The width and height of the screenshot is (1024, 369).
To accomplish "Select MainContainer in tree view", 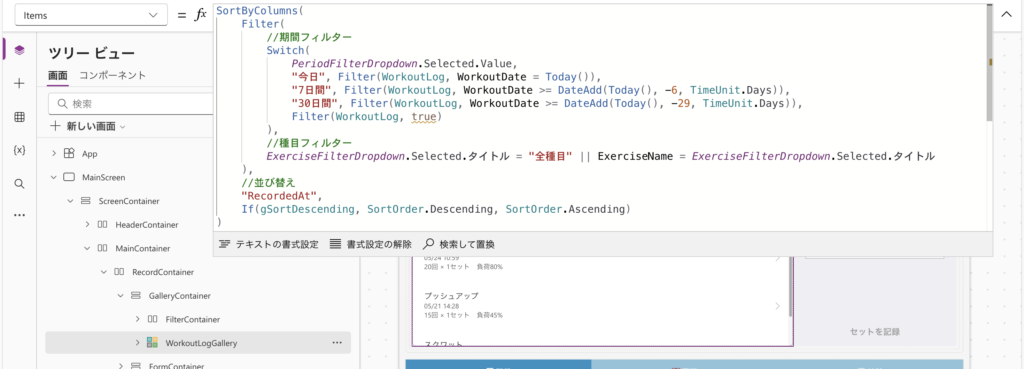I will tap(142, 248).
